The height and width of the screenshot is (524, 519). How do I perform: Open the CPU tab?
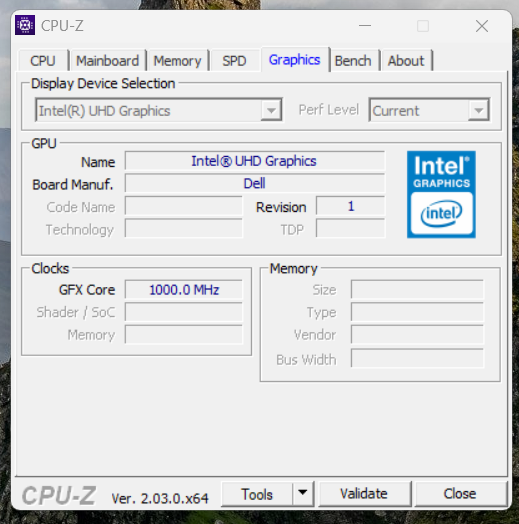point(43,61)
